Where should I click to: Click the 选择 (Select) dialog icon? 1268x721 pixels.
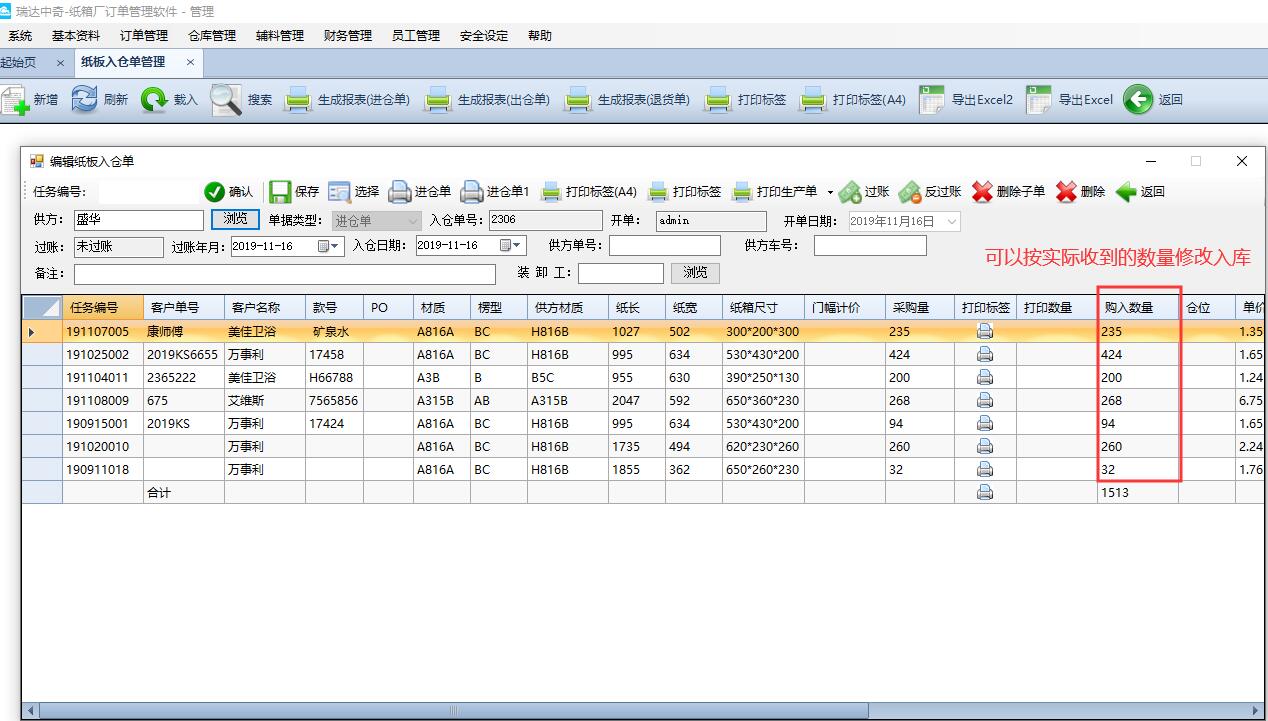pos(339,192)
